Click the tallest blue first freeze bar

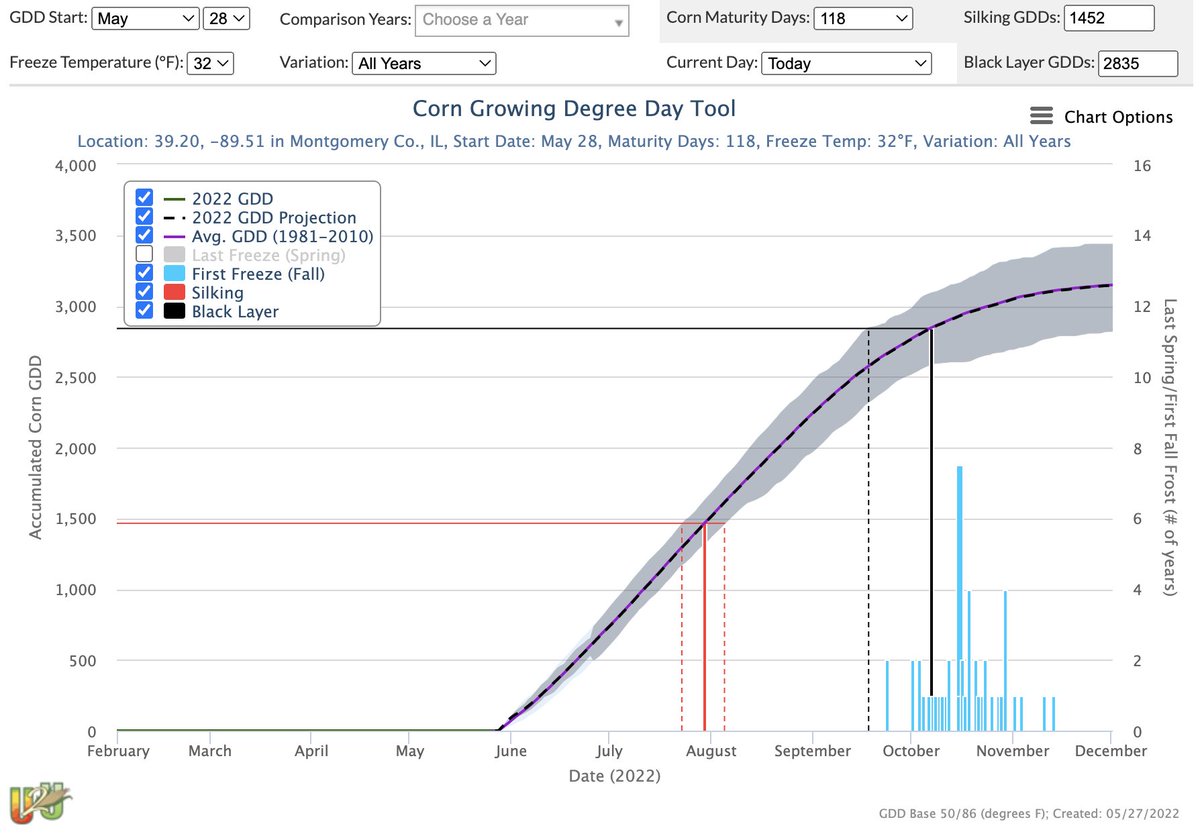(x=959, y=599)
